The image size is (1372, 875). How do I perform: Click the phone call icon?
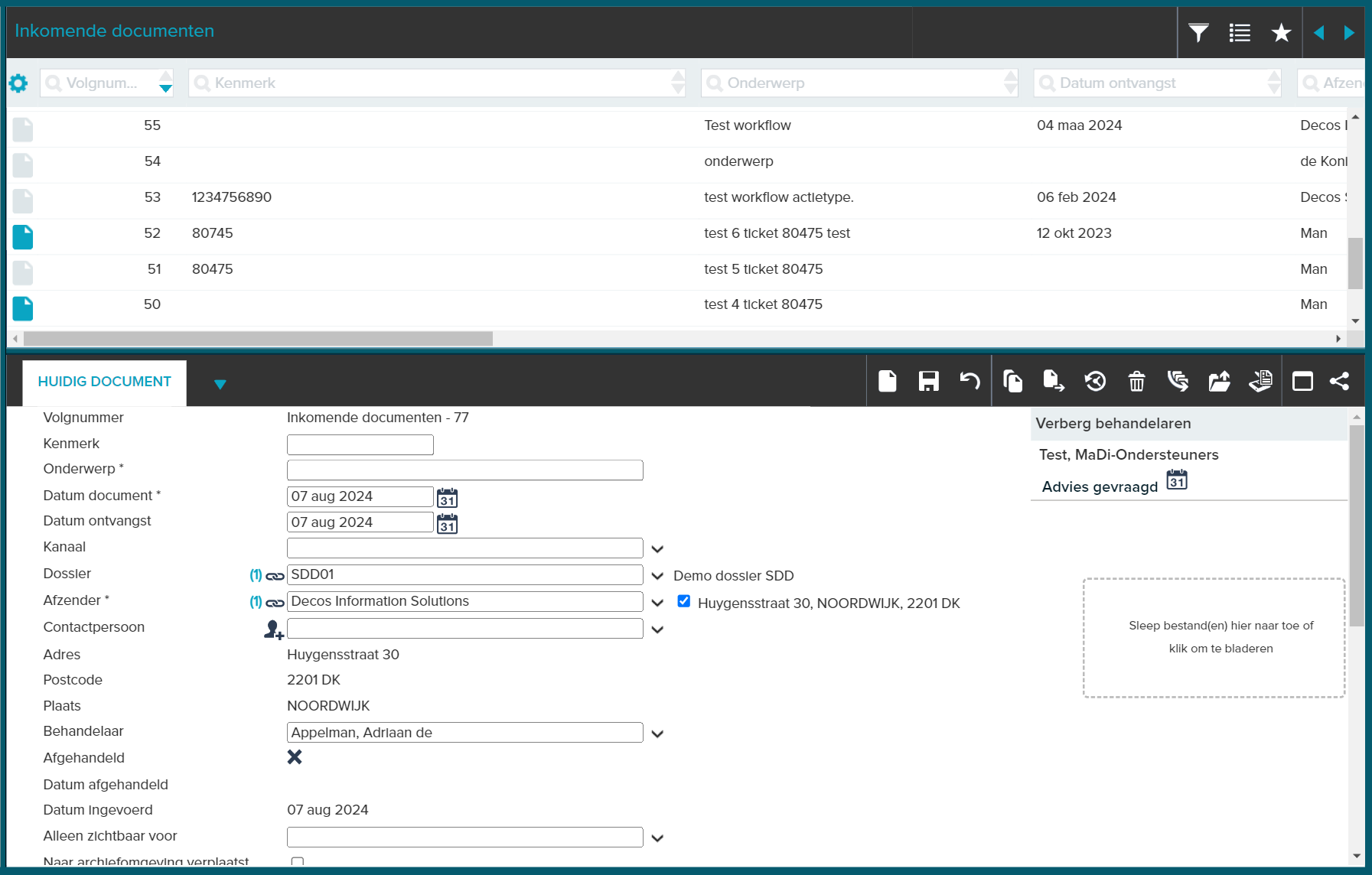click(1178, 381)
